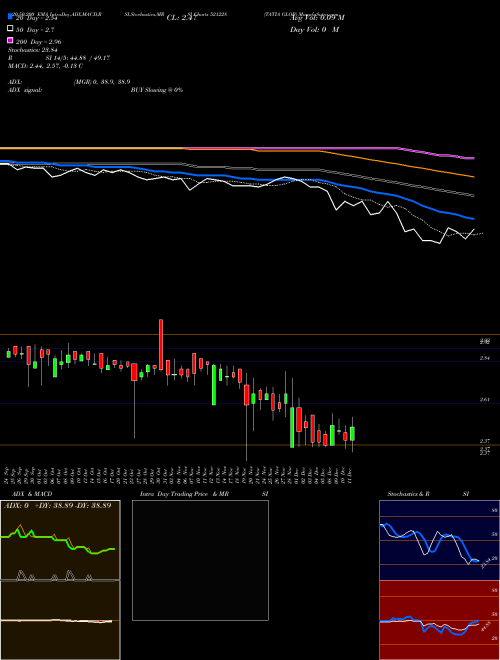This screenshot has width=500, height=660.
Task: Click the 'BUY Slowing @ 0%' signal text
Action: [x=157, y=90]
